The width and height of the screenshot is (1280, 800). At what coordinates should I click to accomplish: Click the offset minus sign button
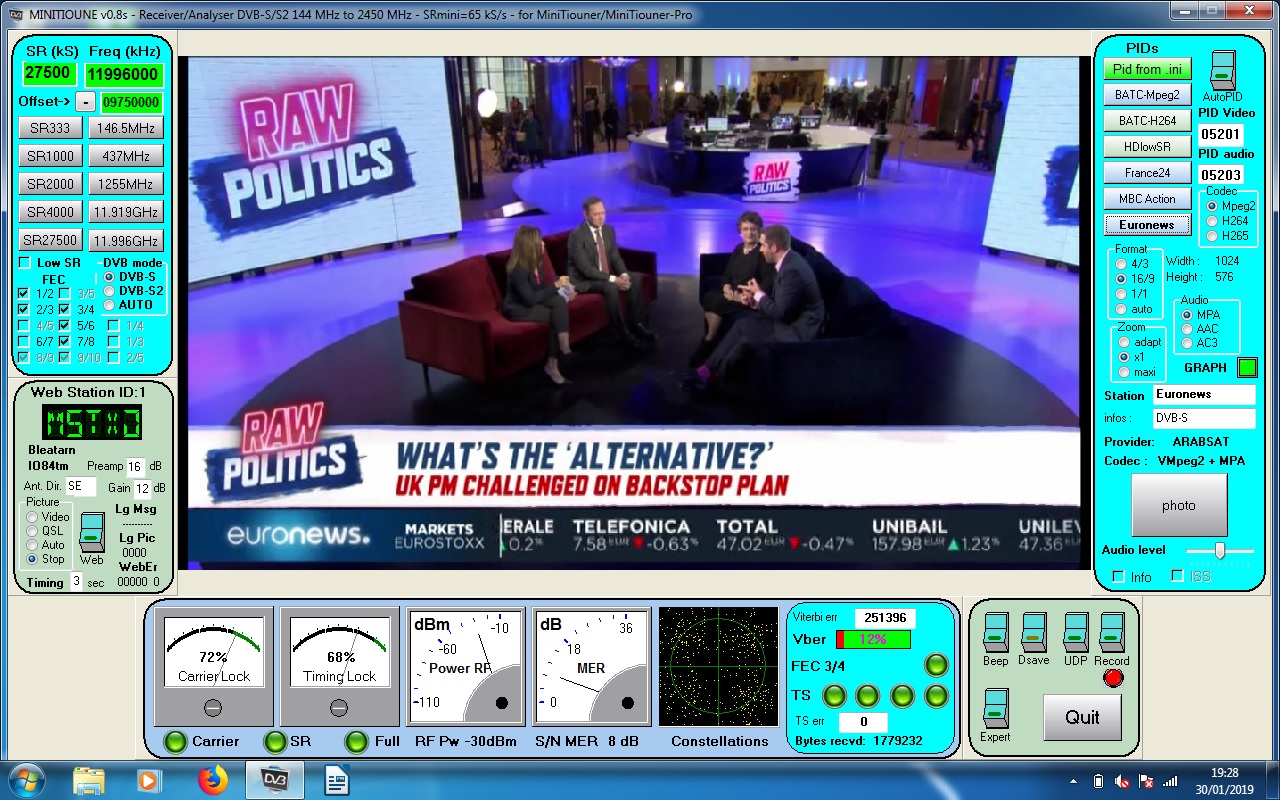[x=86, y=102]
